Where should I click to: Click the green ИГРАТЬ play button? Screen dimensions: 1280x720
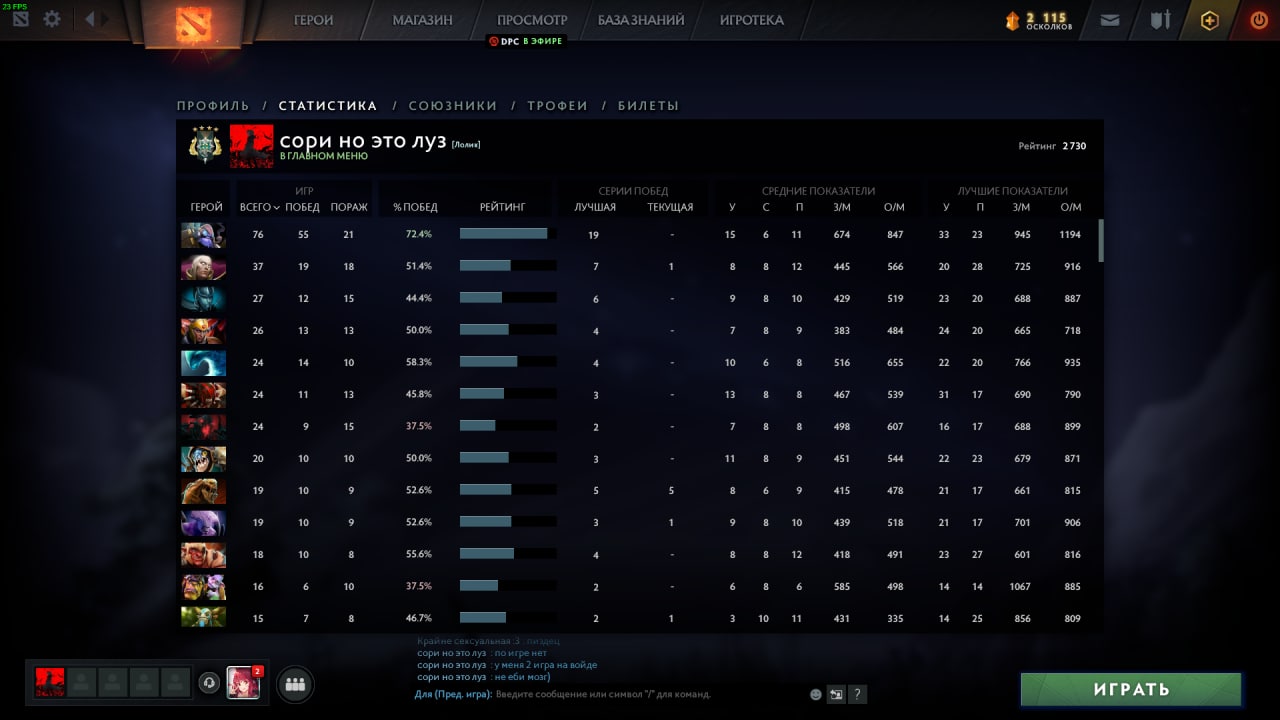pos(1131,689)
